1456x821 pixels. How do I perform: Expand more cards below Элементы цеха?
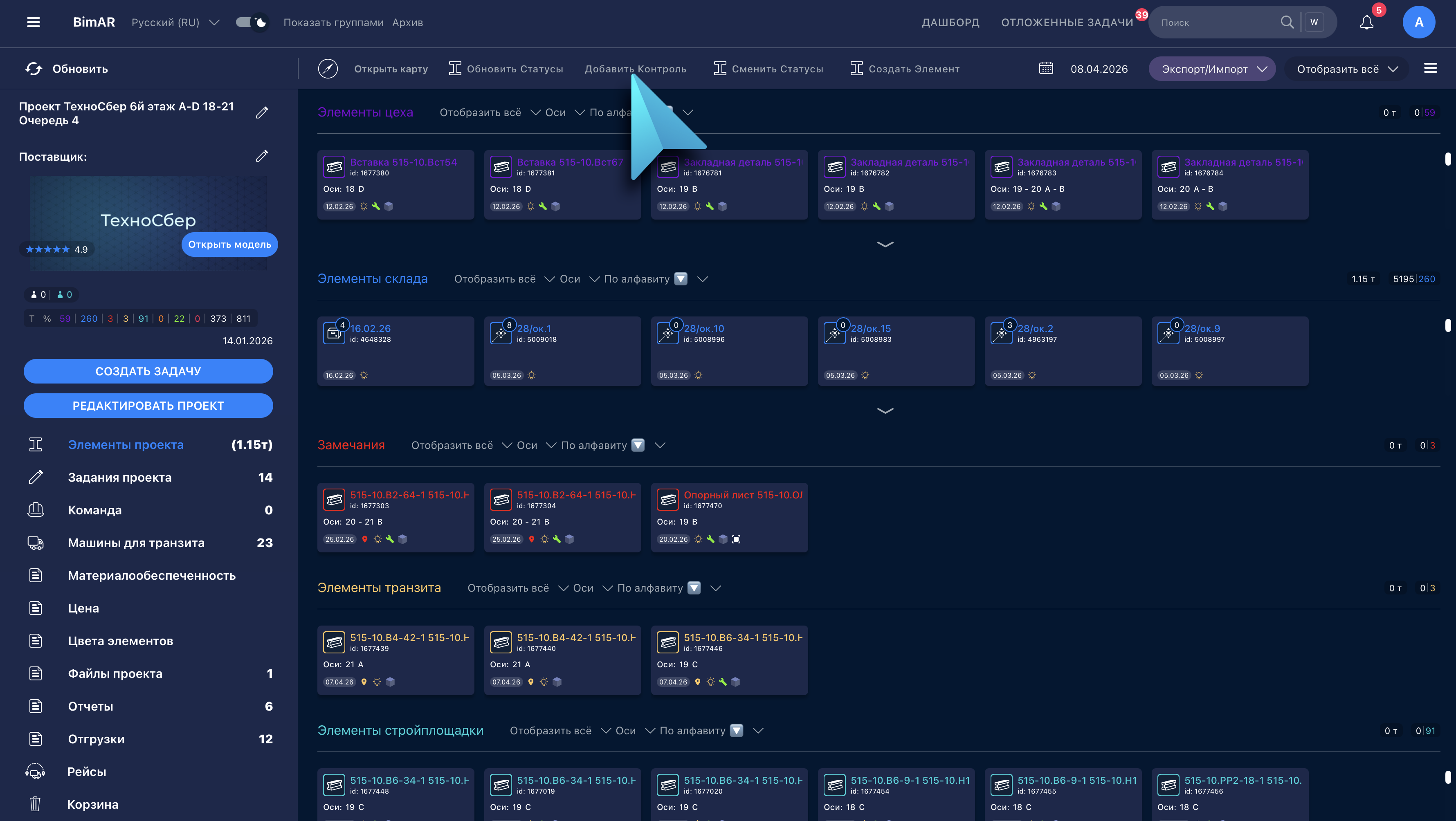(x=885, y=244)
